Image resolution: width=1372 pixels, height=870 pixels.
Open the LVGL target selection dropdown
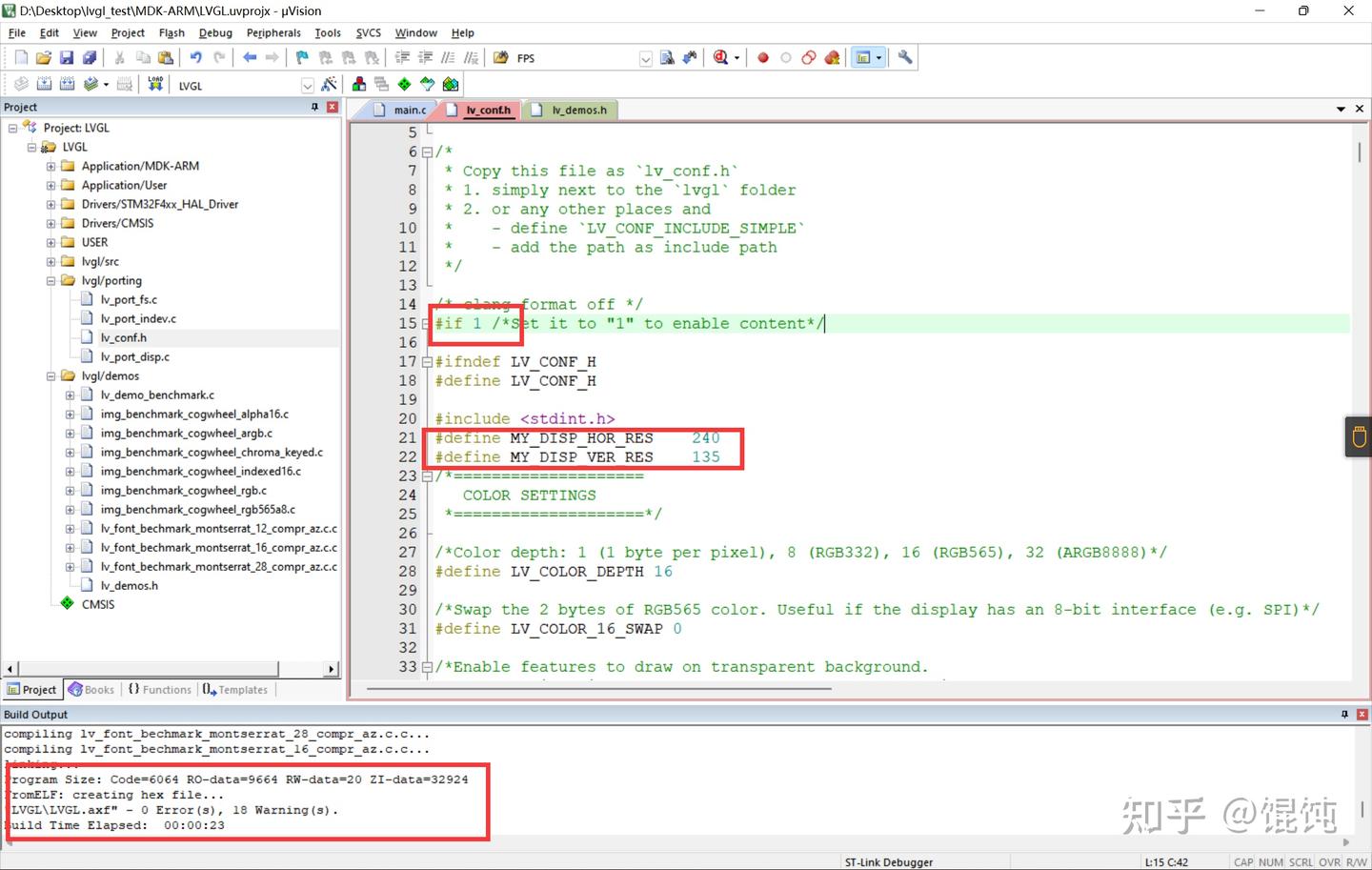coord(308,85)
